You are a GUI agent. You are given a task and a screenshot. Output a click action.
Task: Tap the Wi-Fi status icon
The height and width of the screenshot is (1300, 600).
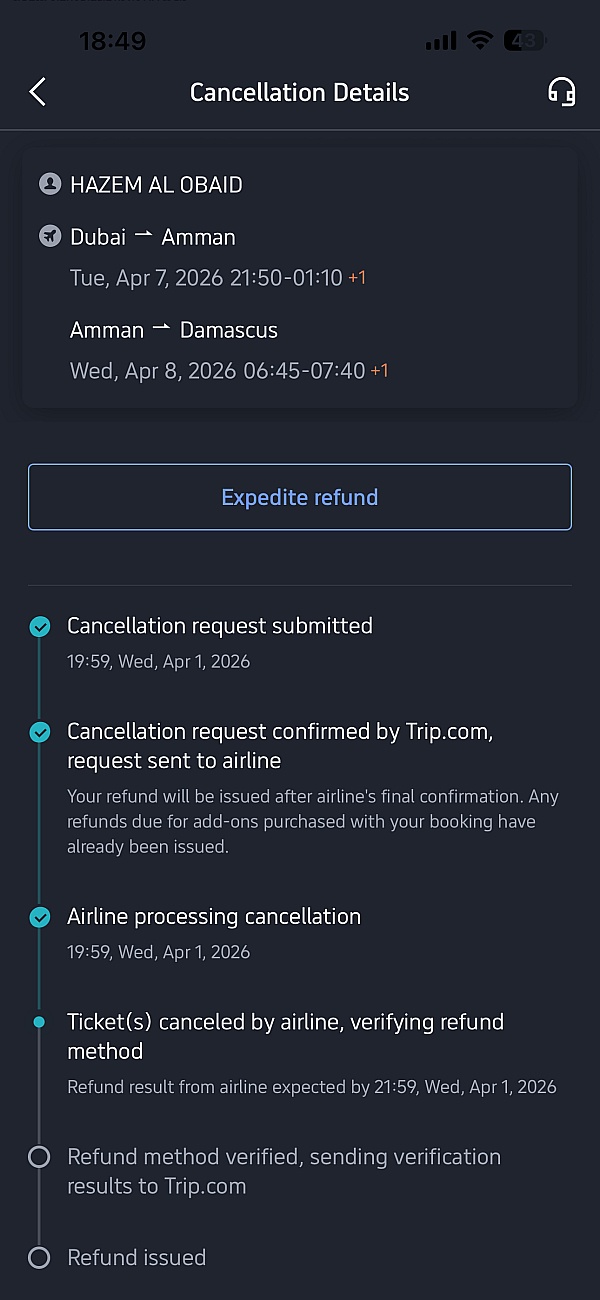pyautogui.click(x=481, y=41)
